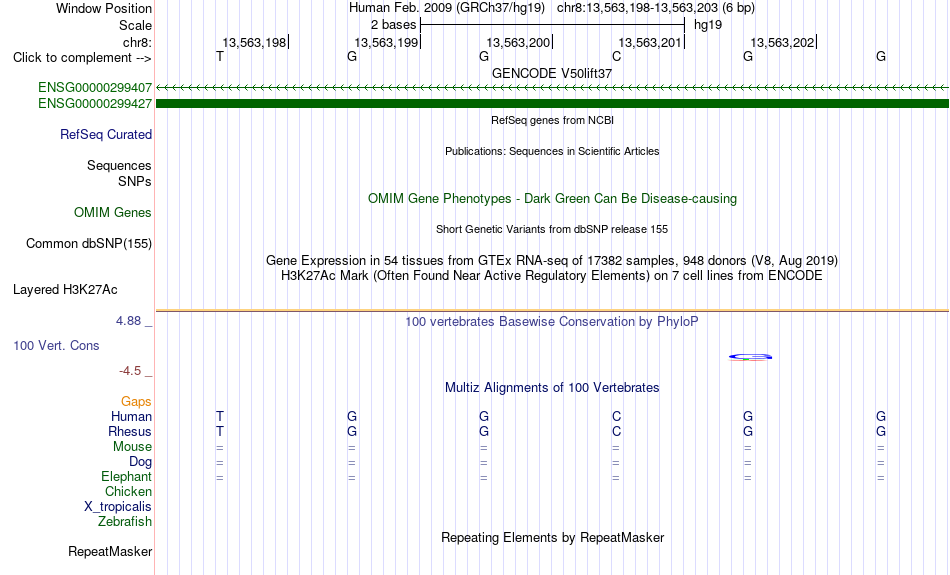Click the GTEx Gene Expression track title
950x575 pixels.
pos(552,261)
